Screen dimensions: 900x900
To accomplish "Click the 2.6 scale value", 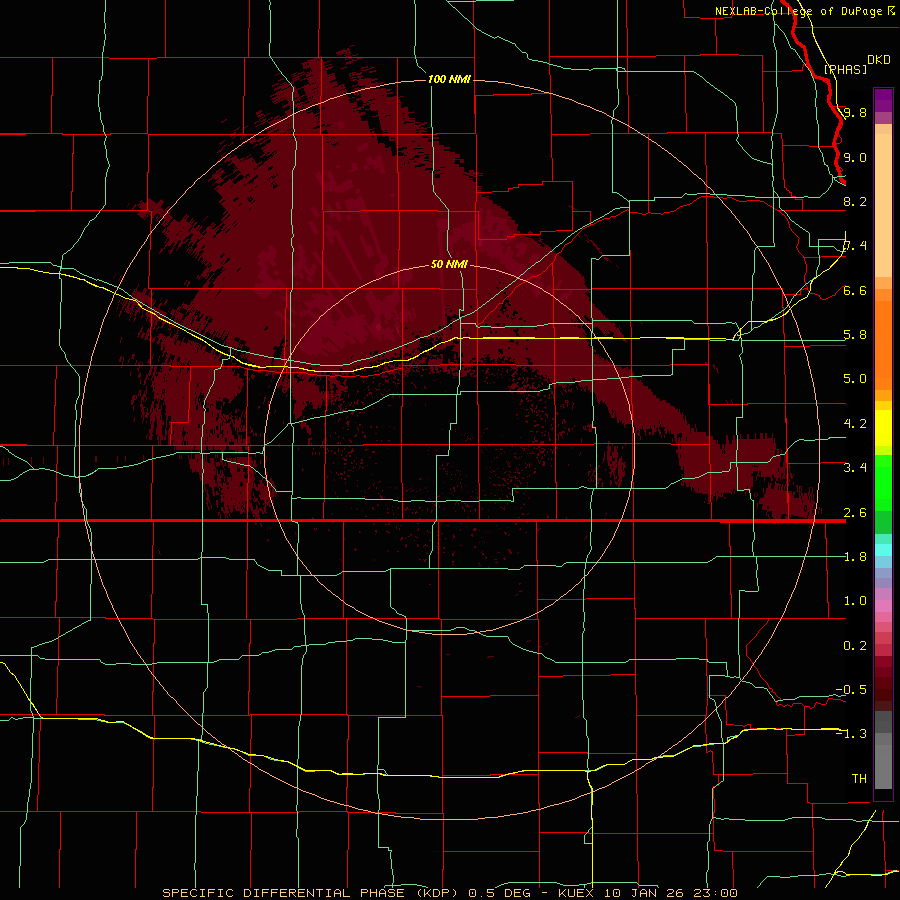I will click(x=855, y=513).
